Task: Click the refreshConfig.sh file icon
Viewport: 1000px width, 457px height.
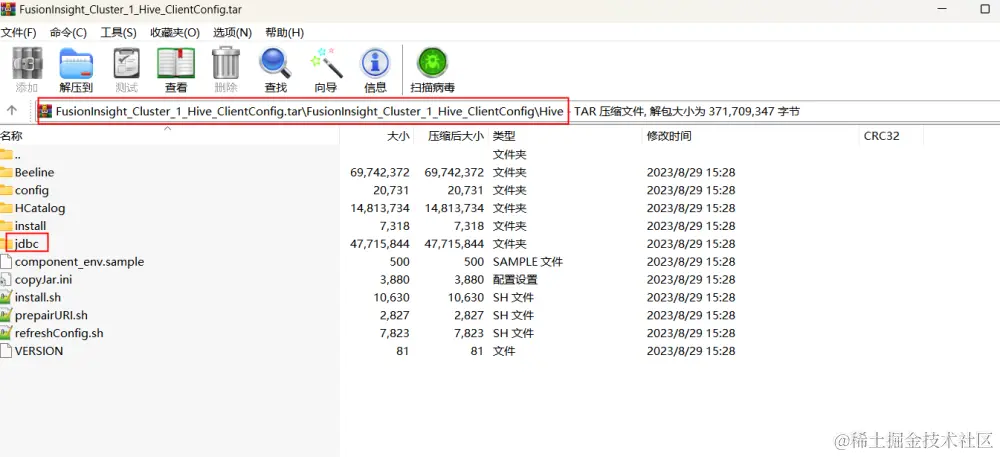Action: click(6, 333)
